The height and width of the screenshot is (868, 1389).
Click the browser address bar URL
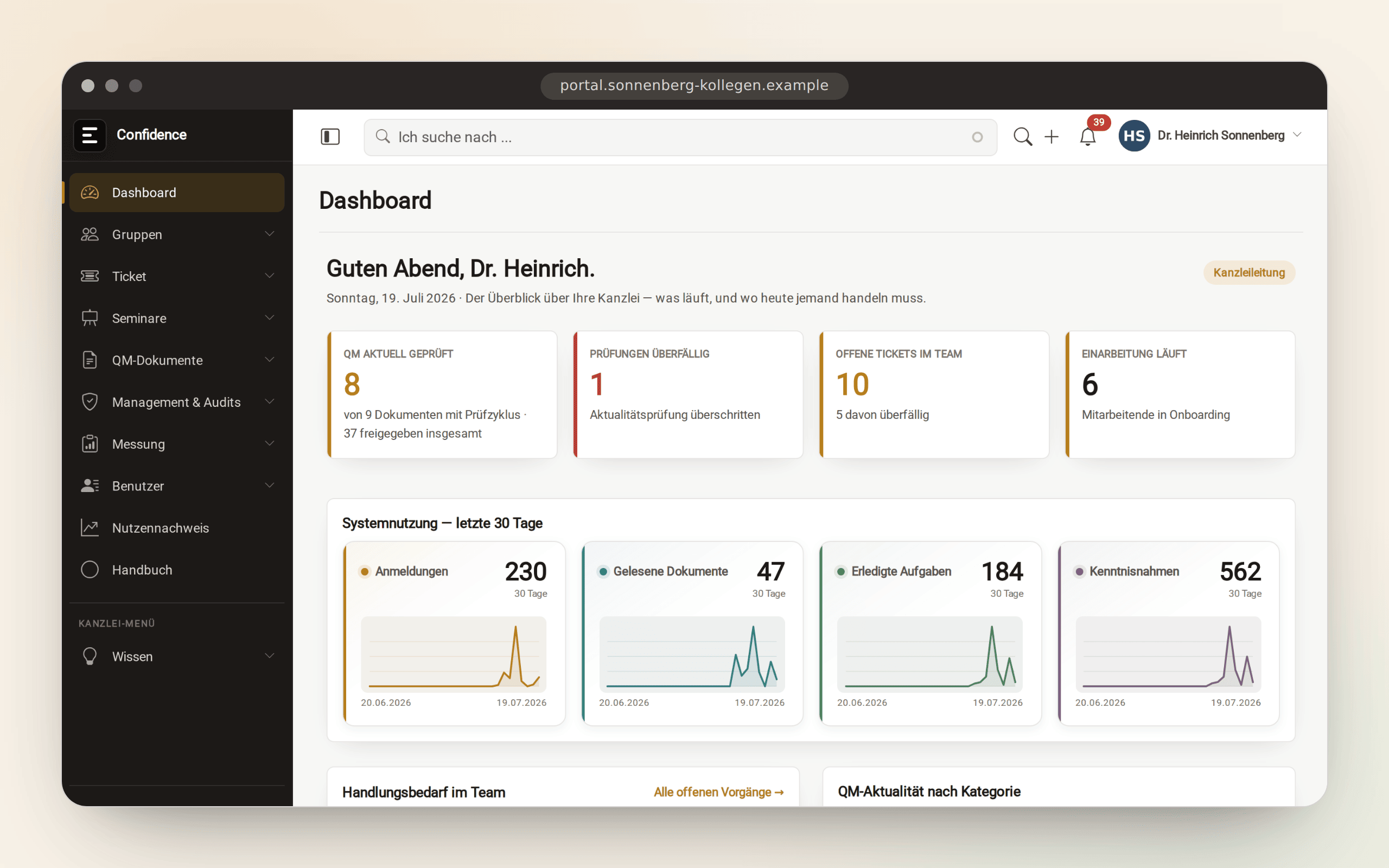pyautogui.click(x=694, y=86)
